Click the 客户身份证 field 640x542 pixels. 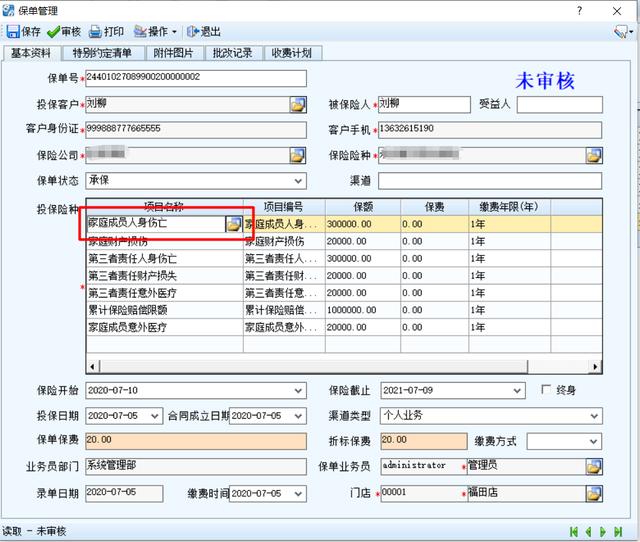pos(196,130)
